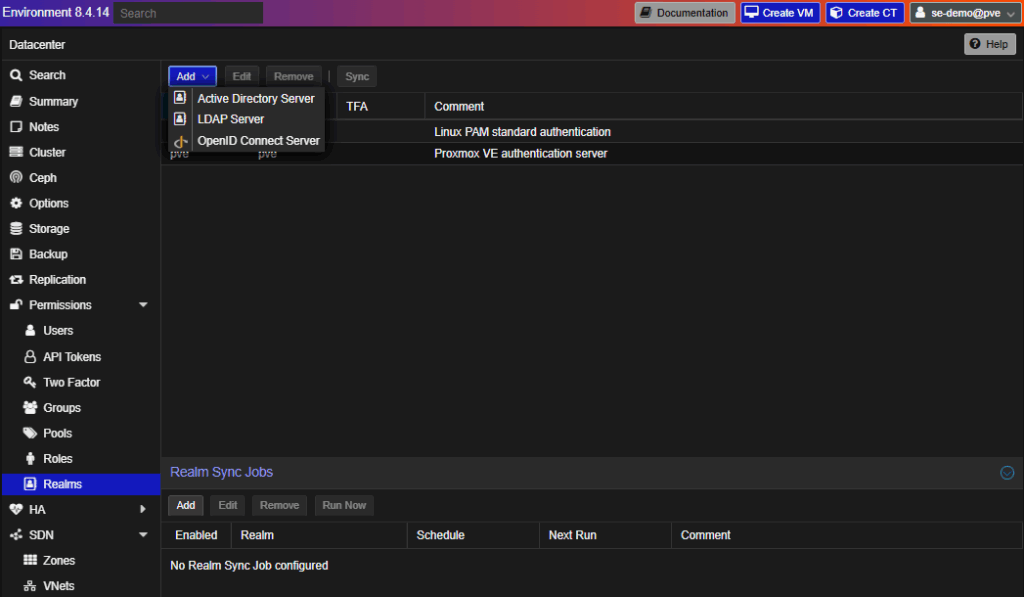Select OpenID Connect Server realm type

pyautogui.click(x=258, y=140)
